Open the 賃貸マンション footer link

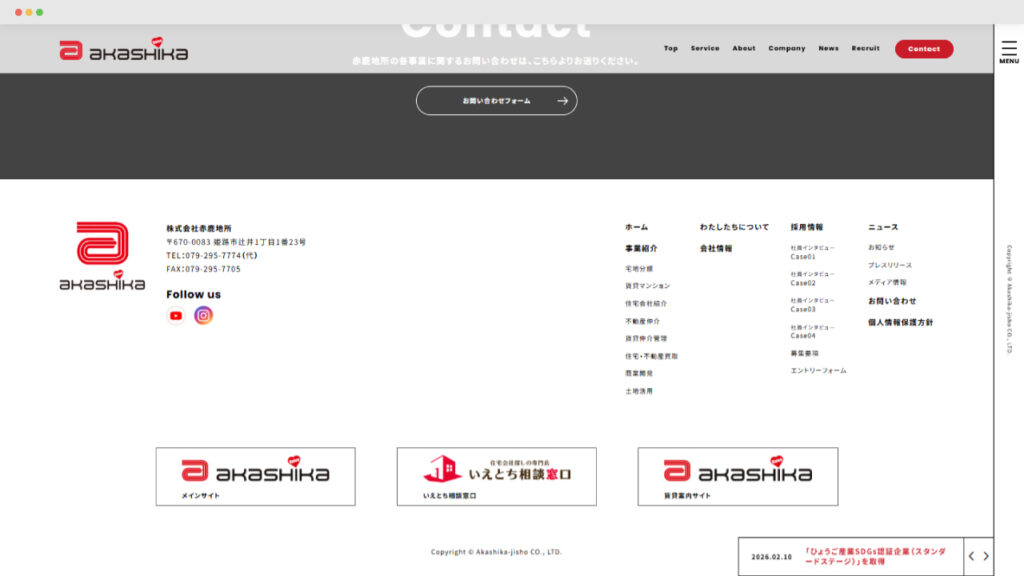pyautogui.click(x=647, y=286)
